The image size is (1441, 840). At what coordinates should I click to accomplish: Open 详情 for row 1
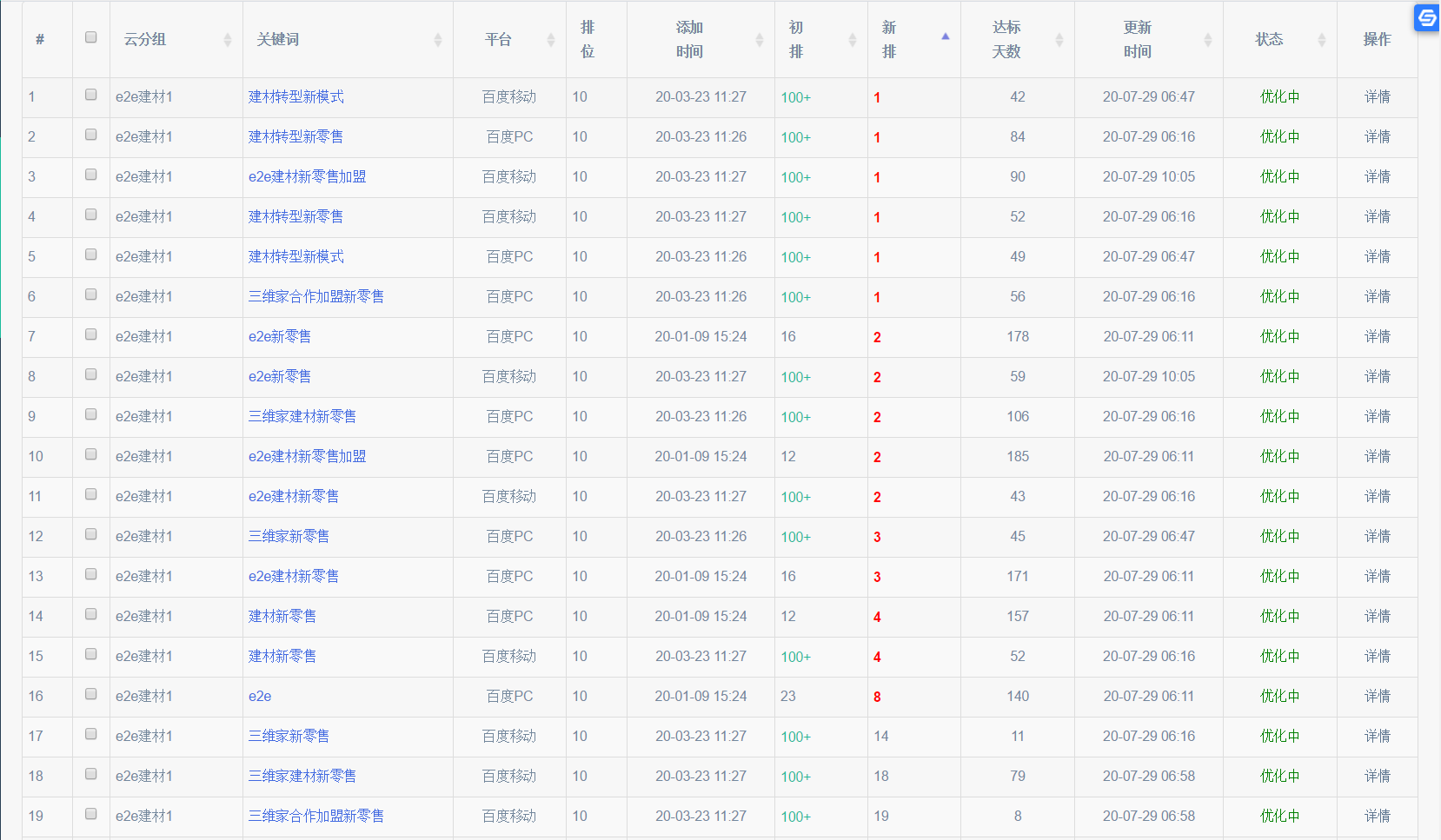pos(1377,97)
